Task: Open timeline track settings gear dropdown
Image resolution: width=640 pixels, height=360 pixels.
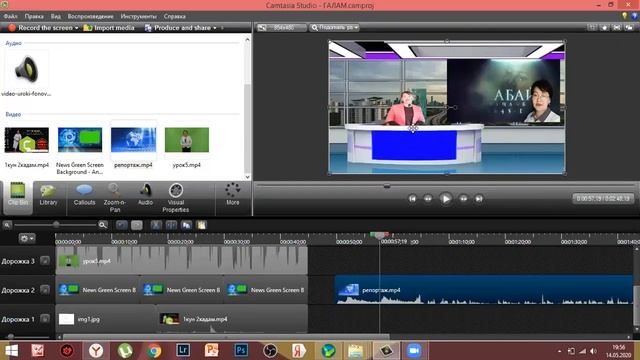Action: (x=27, y=238)
